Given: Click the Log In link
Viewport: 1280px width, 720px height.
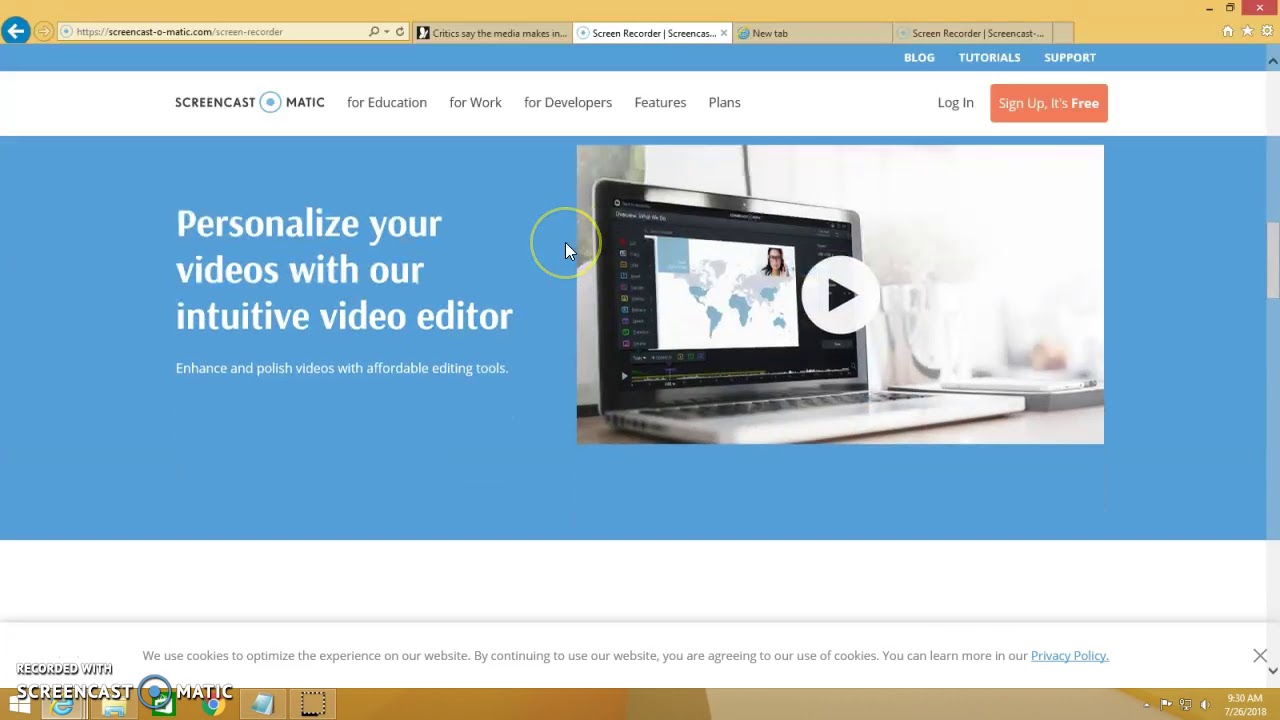Looking at the screenshot, I should click(955, 103).
